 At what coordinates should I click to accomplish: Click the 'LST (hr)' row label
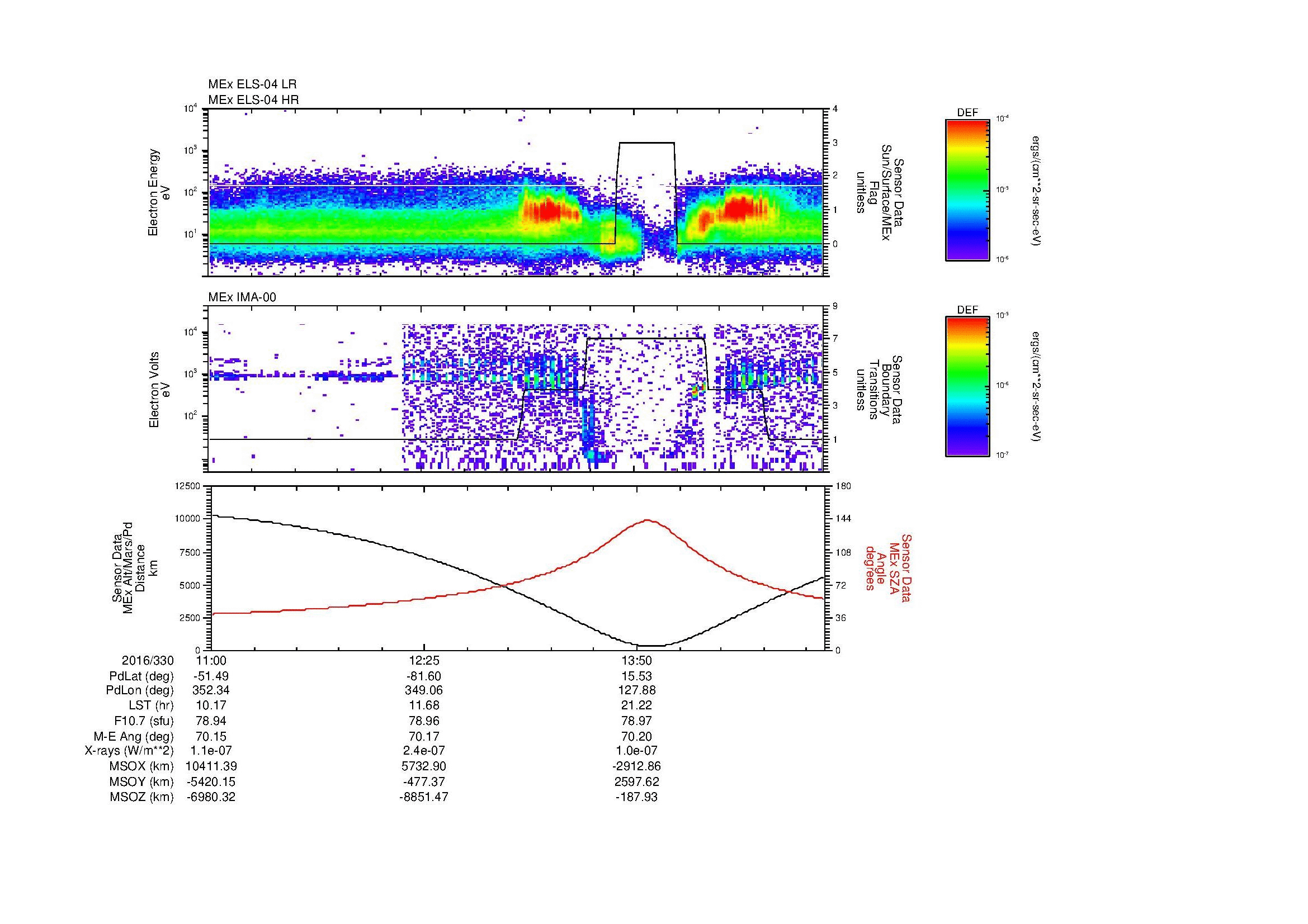point(151,705)
